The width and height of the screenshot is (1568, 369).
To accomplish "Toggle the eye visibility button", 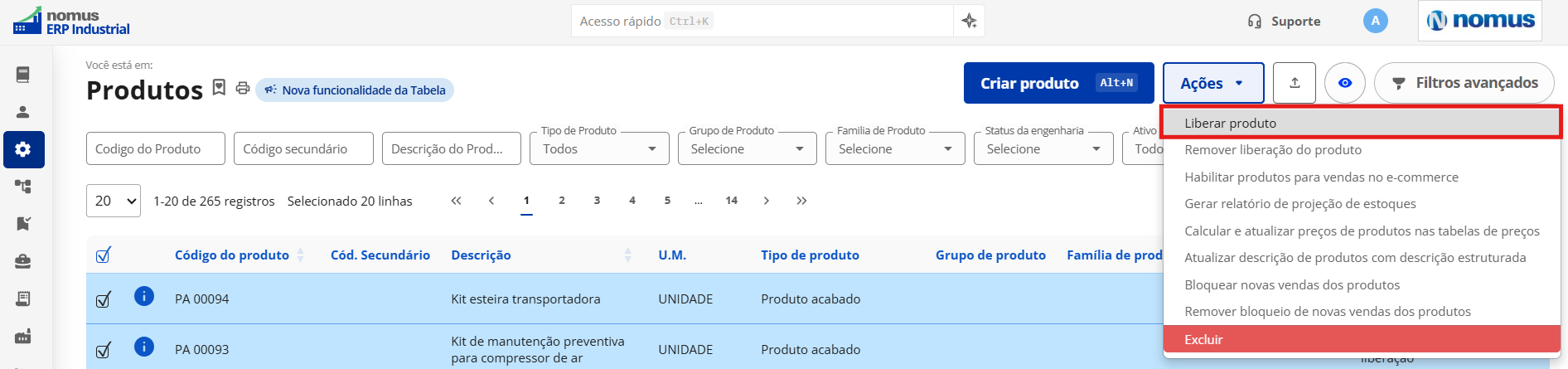I will pyautogui.click(x=1345, y=83).
